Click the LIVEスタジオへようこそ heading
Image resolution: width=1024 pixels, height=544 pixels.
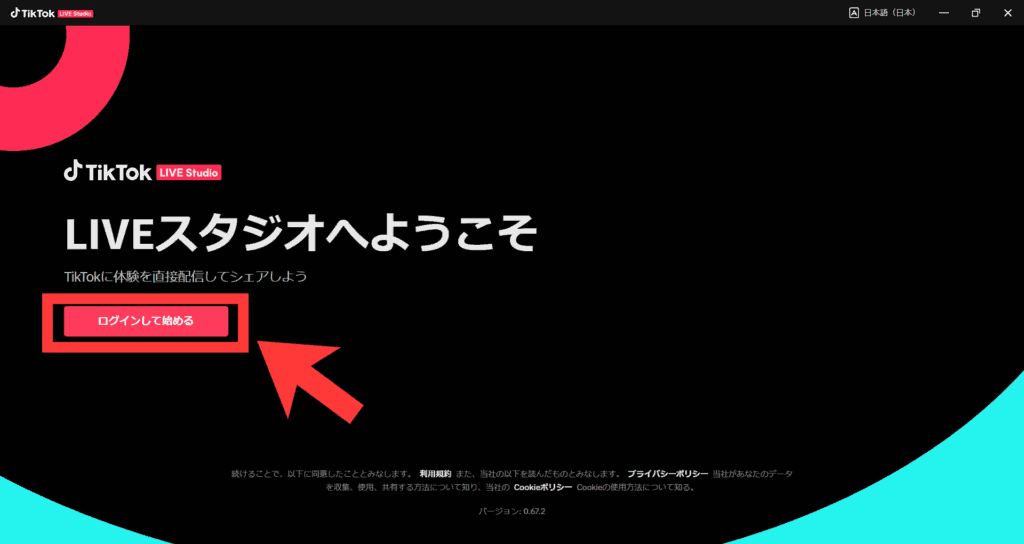pos(300,234)
